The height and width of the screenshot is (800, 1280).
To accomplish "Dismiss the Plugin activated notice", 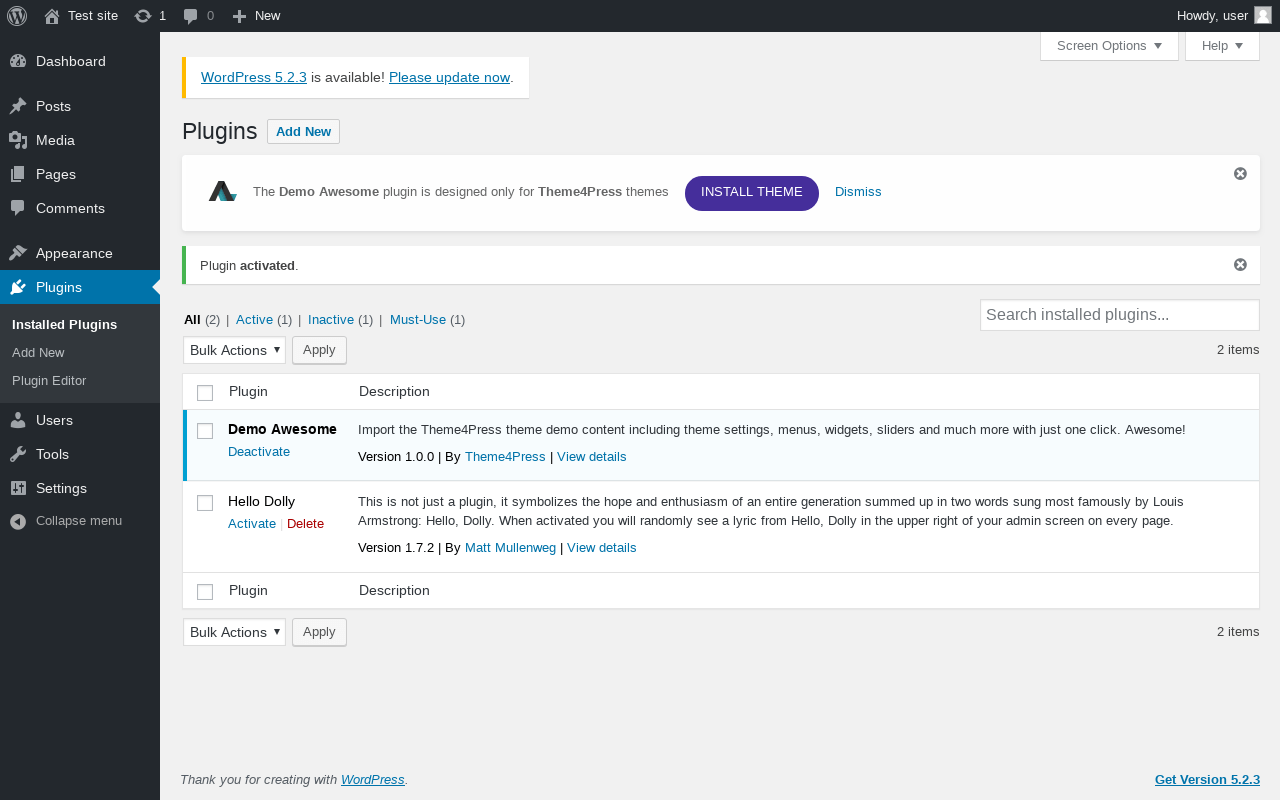I will (1240, 265).
